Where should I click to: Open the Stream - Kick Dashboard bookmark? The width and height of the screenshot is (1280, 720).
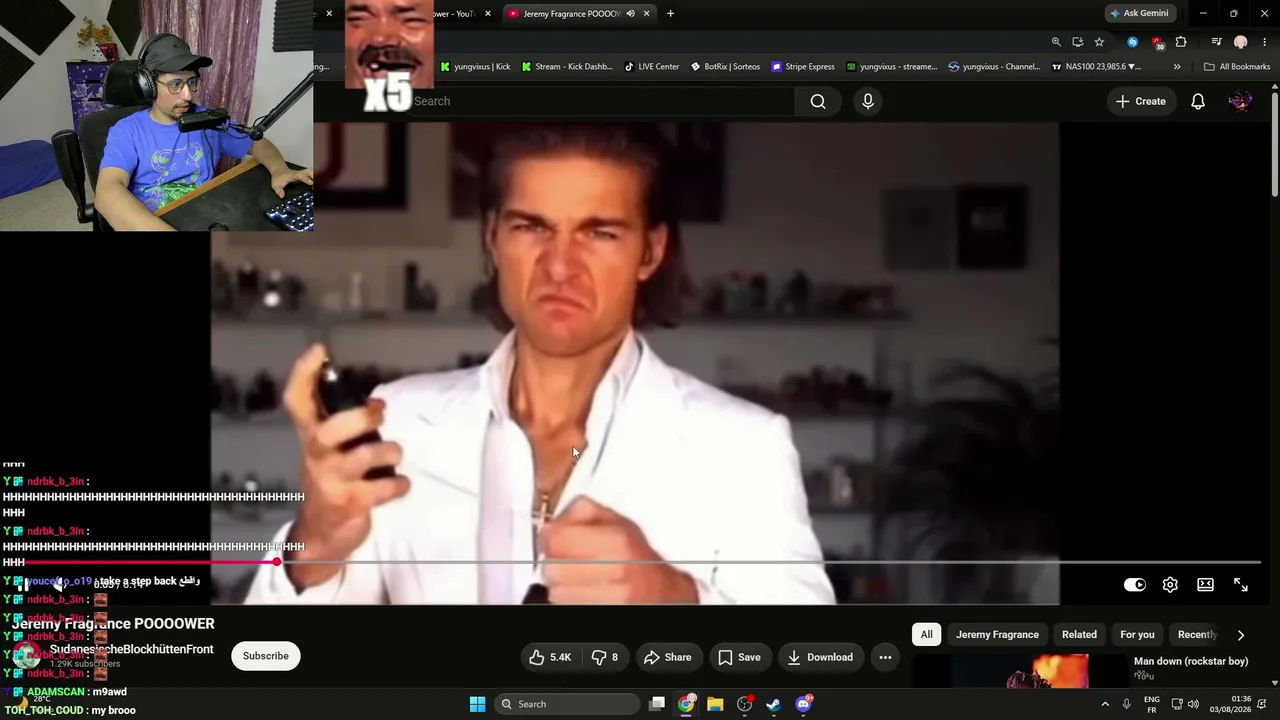point(567,67)
